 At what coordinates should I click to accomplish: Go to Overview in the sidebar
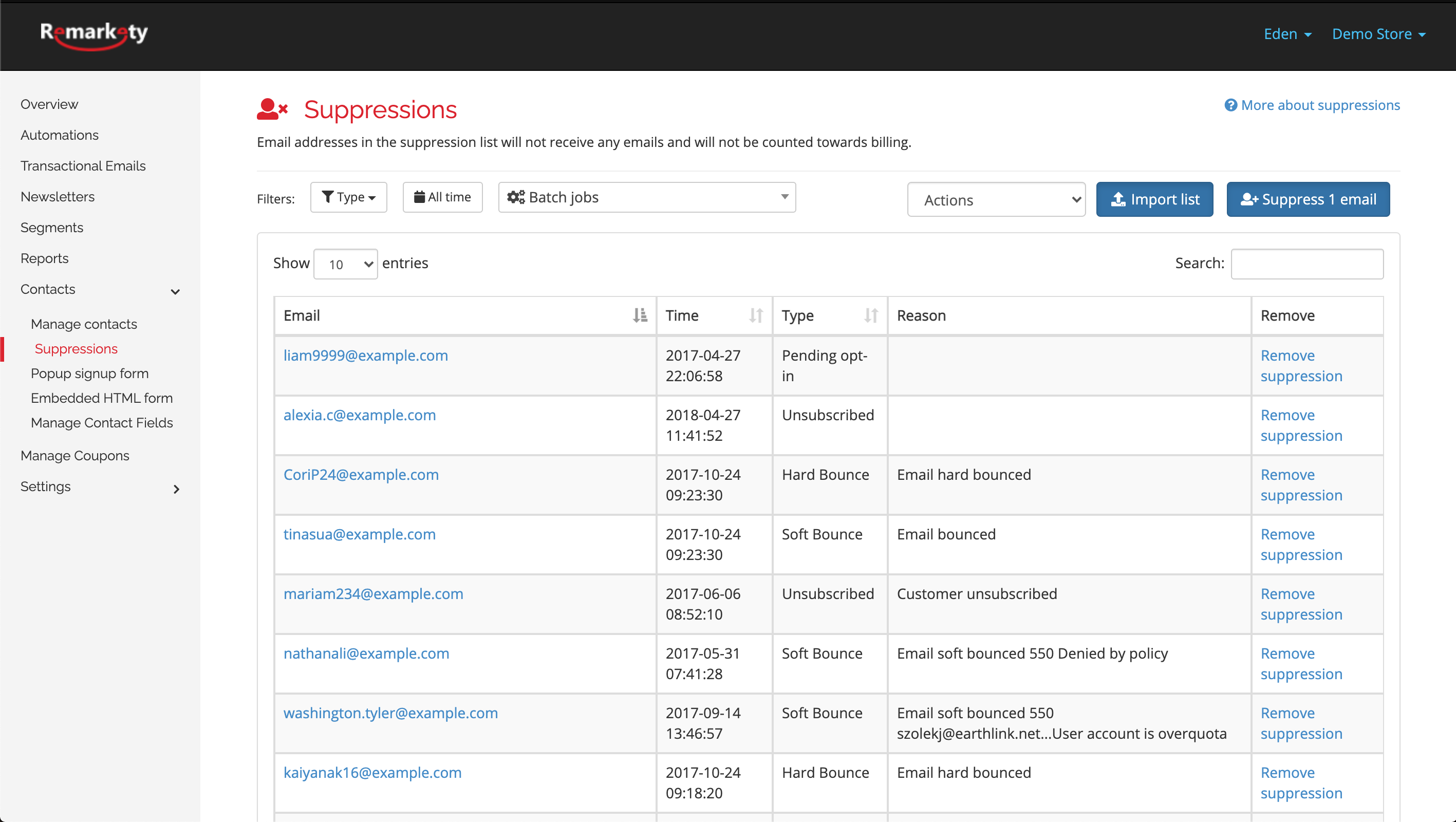[x=49, y=105]
